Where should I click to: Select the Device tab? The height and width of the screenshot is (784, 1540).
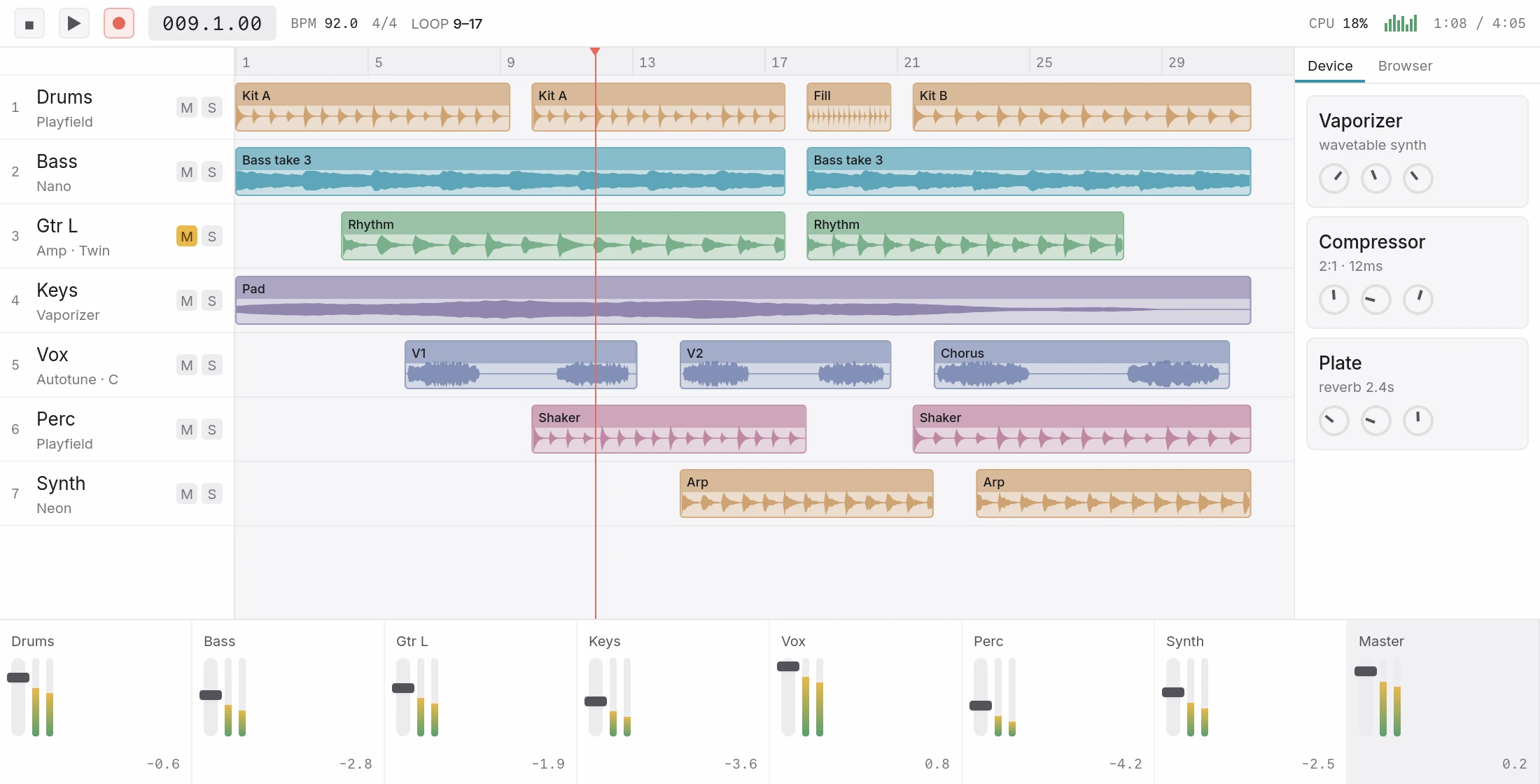[1330, 66]
